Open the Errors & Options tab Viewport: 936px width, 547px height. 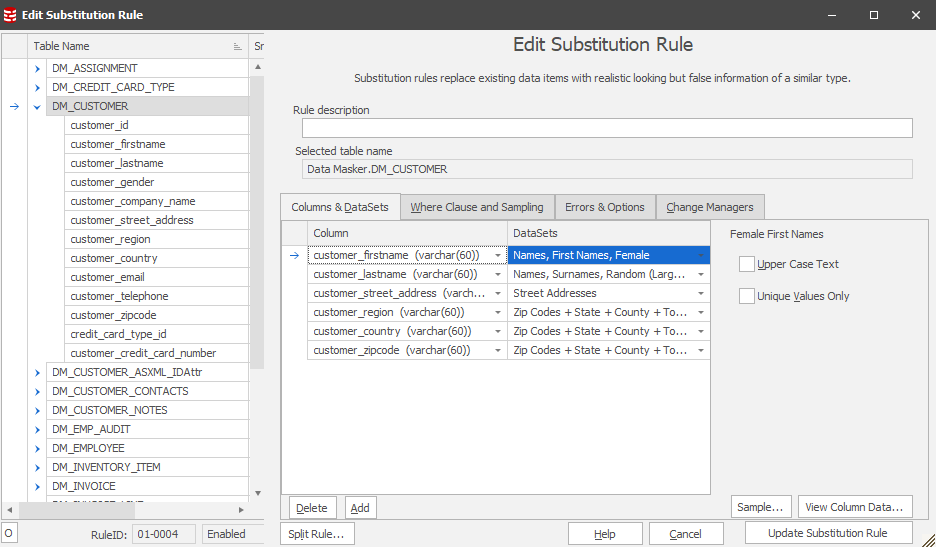pyautogui.click(x=604, y=207)
